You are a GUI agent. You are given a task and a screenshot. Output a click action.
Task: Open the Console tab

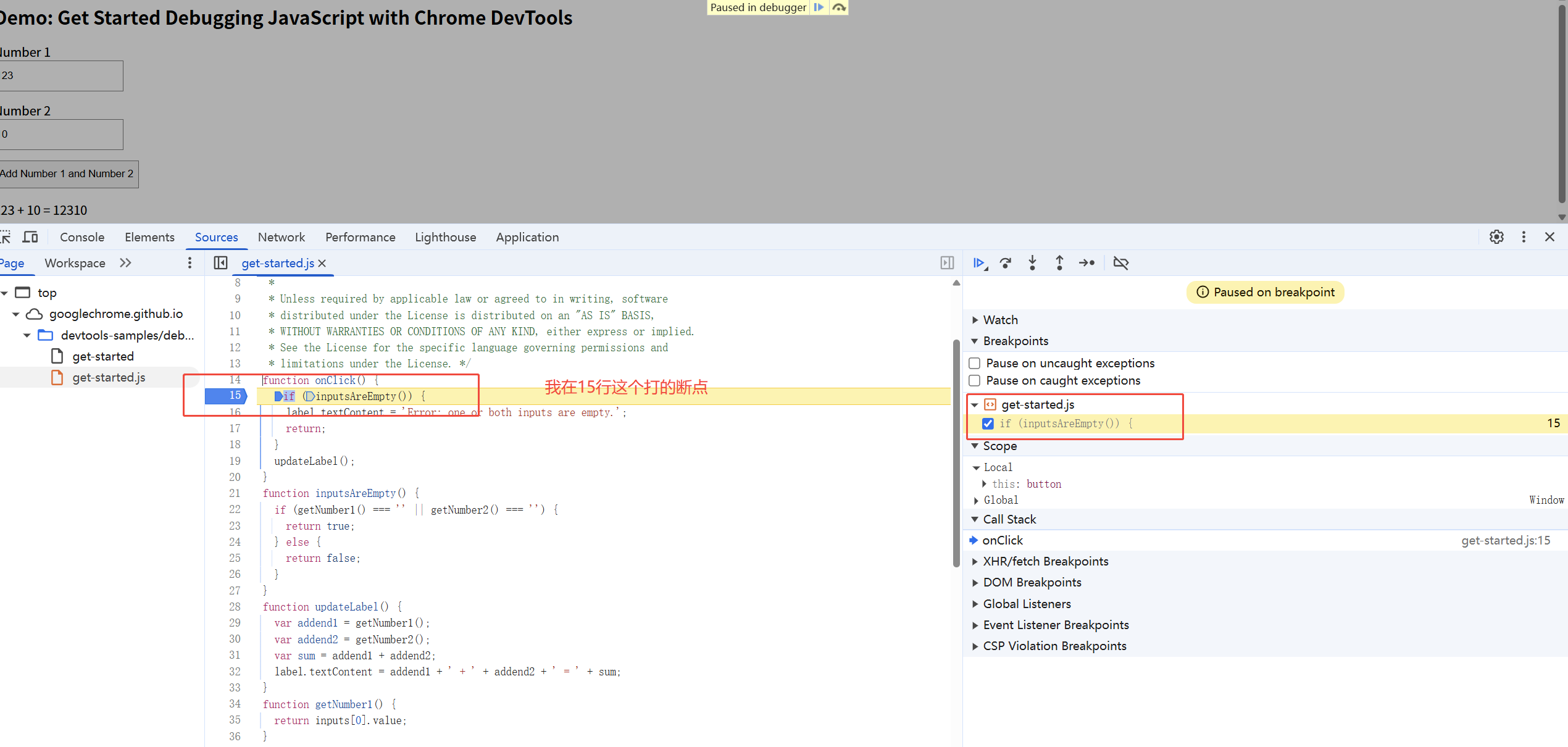coord(82,237)
